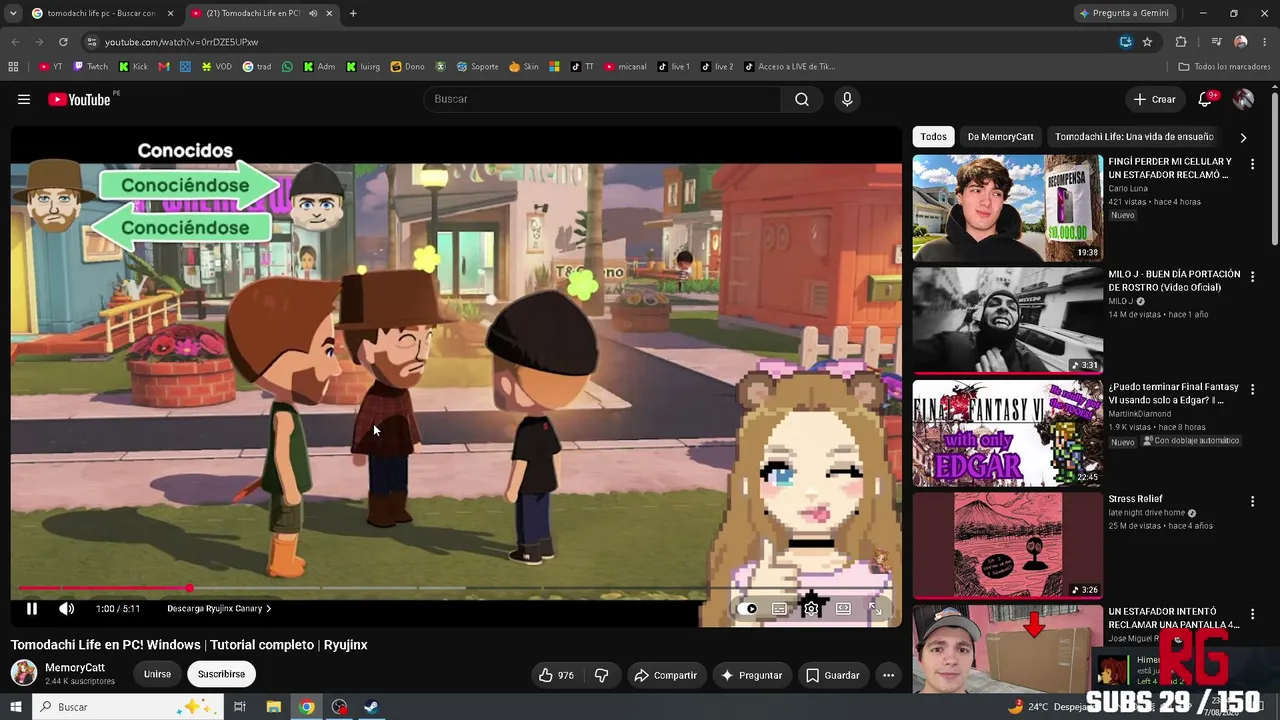Open the "Todos los marcadores" folder

1224,67
